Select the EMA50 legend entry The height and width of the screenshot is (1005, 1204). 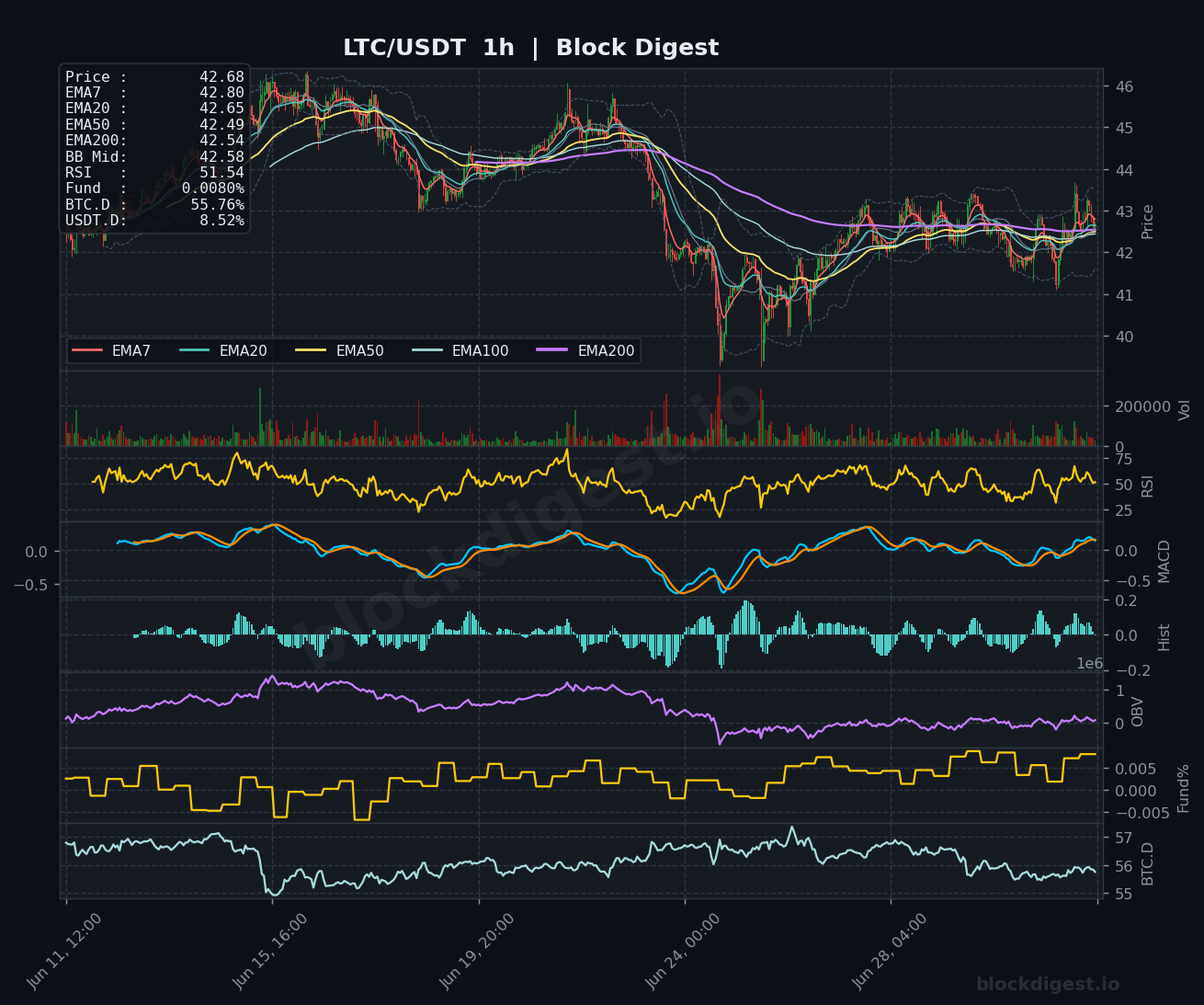[x=340, y=350]
